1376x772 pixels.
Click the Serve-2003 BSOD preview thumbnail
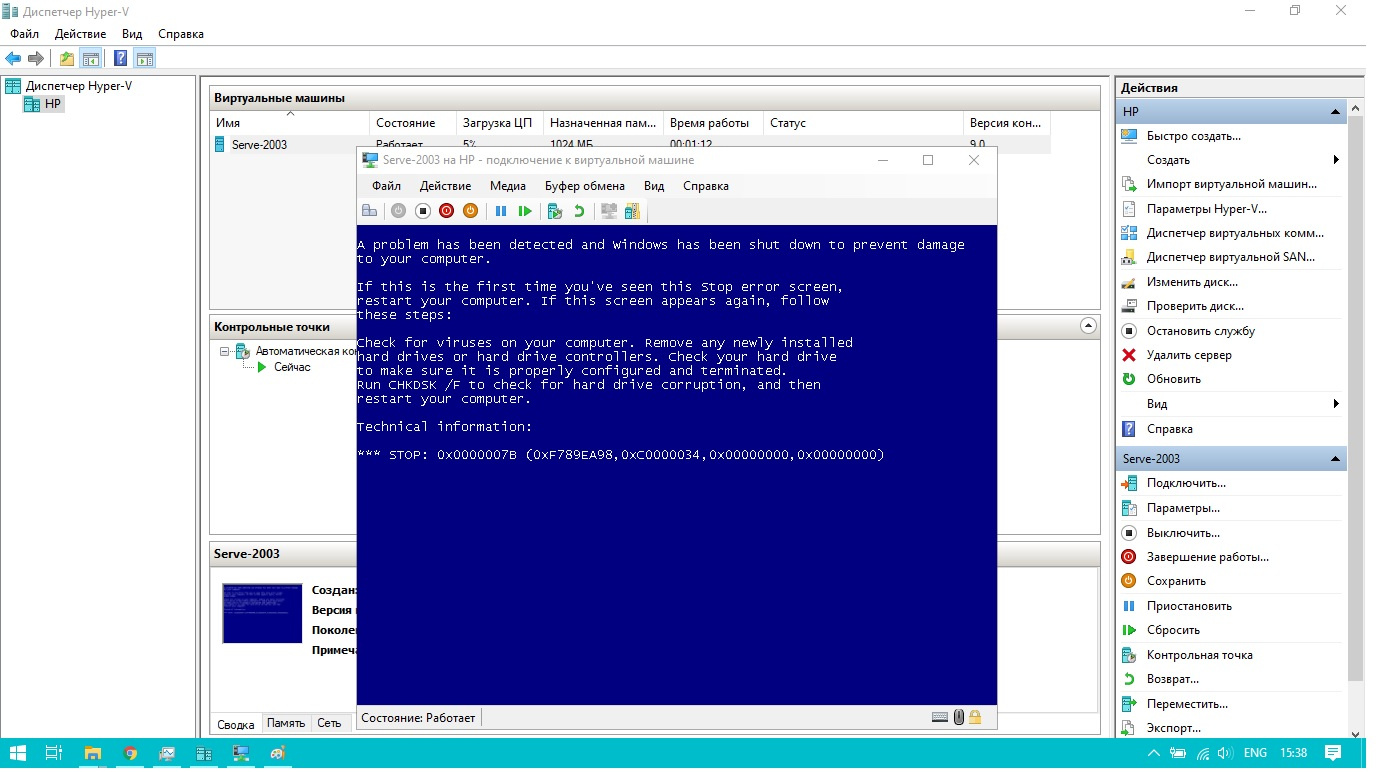pyautogui.click(x=262, y=613)
